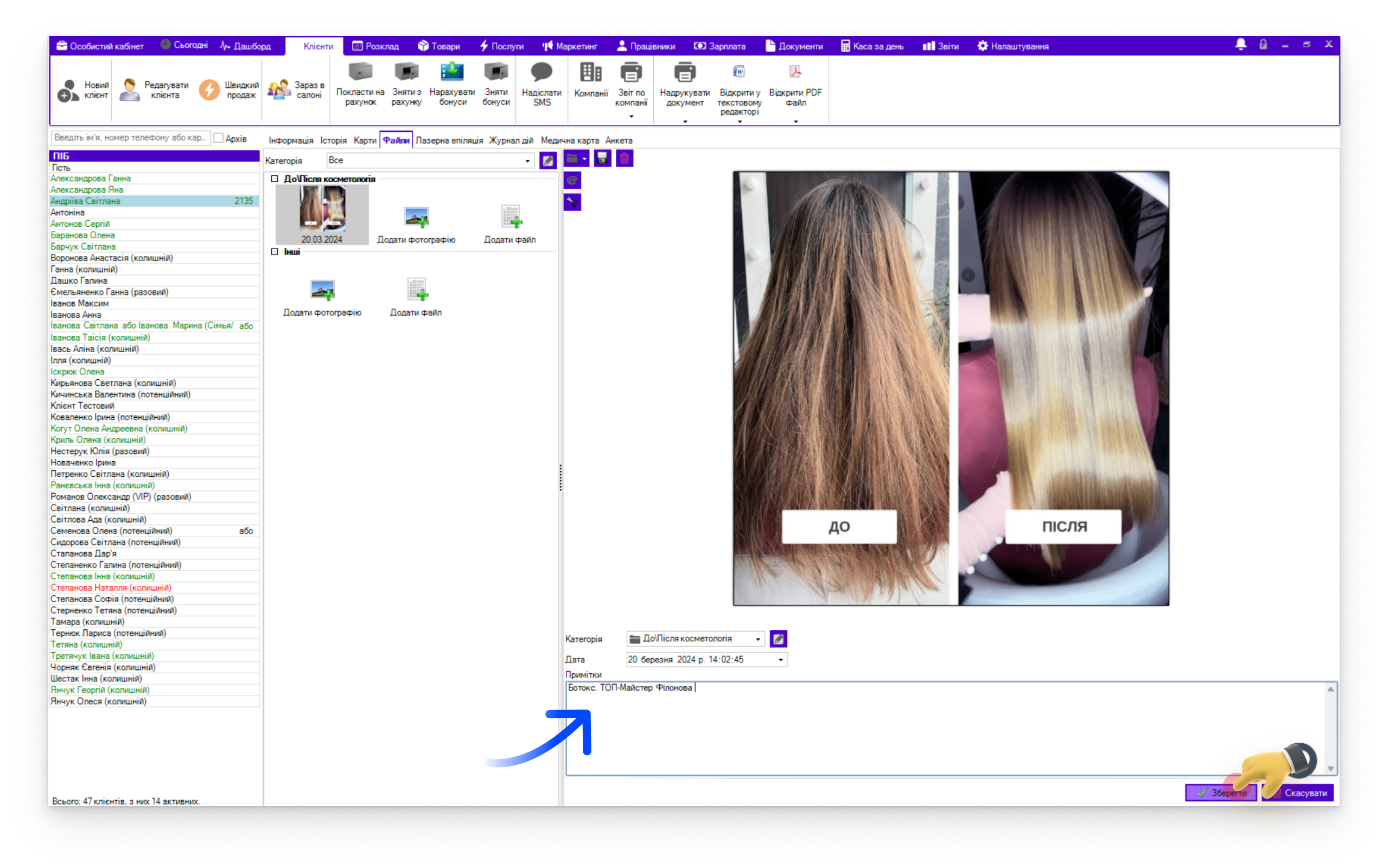The height and width of the screenshot is (868, 1389).
Task: Click Надрукувати документ printer icon
Action: point(685,72)
